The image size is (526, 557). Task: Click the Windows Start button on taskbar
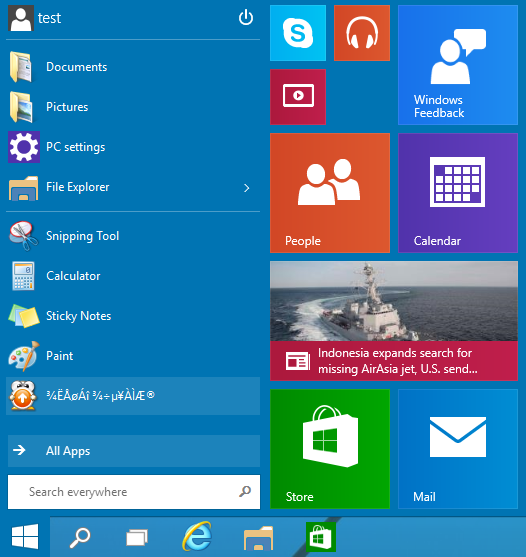point(25,537)
